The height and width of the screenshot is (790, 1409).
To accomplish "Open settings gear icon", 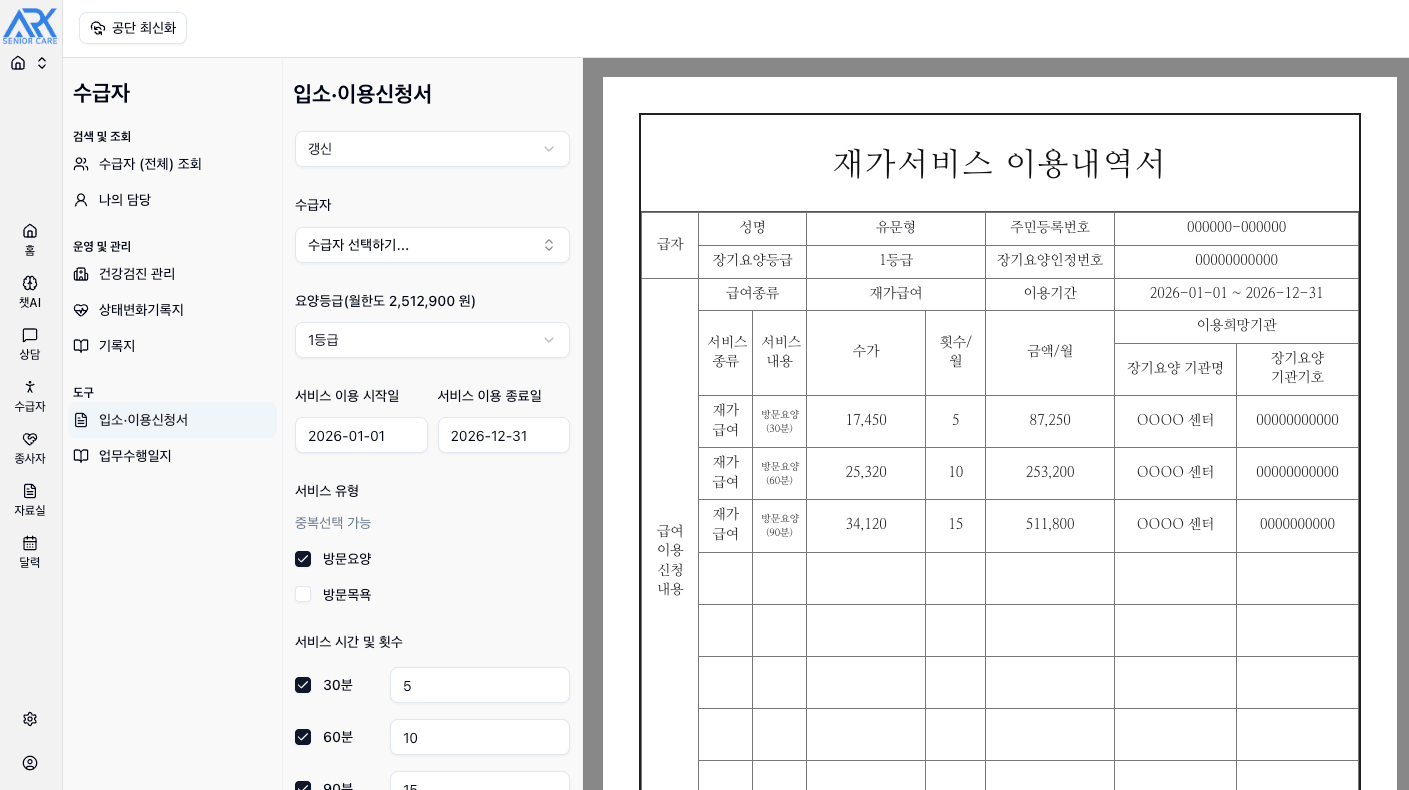I will (x=30, y=719).
